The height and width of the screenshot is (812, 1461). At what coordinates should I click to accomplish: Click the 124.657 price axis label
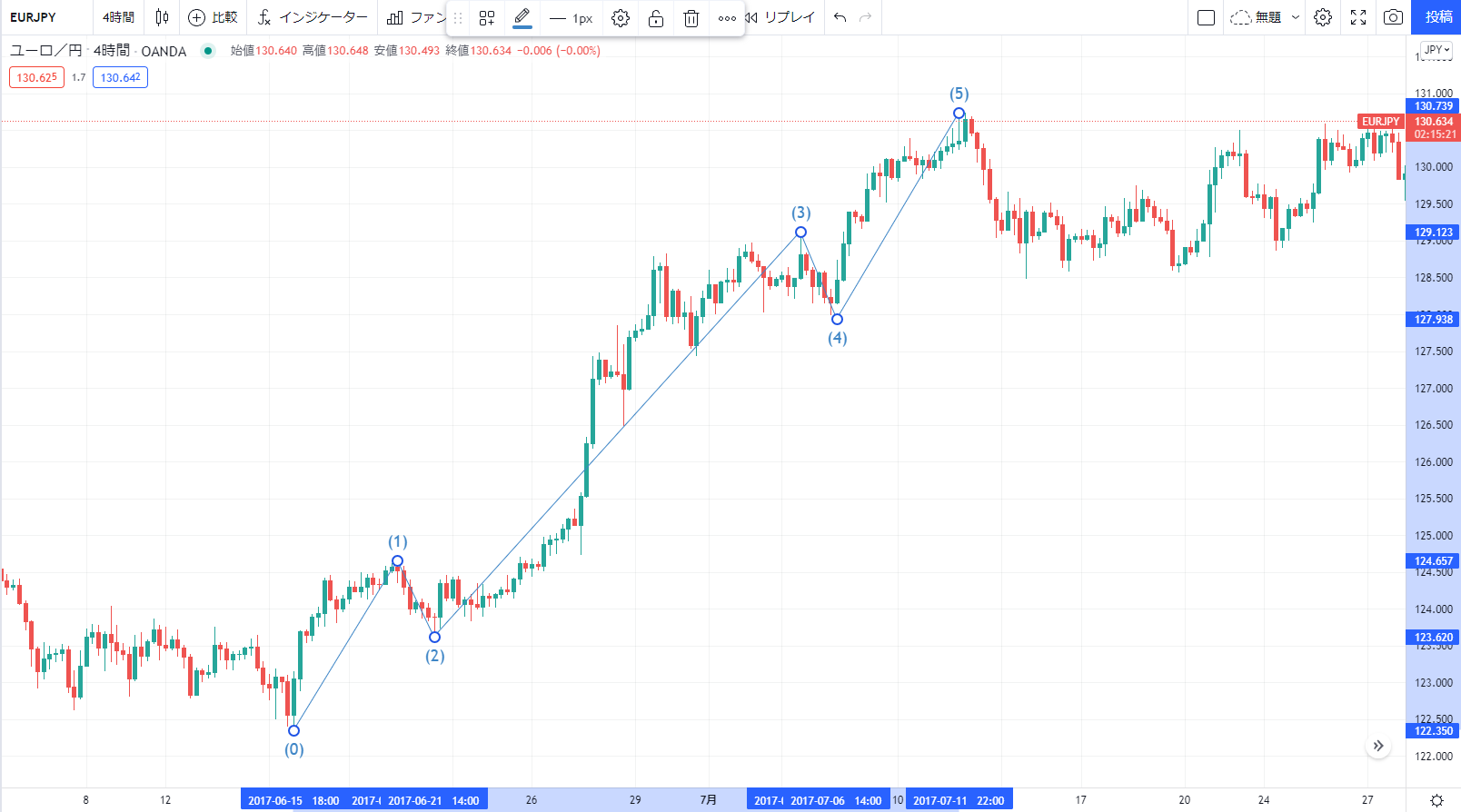[x=1434, y=561]
